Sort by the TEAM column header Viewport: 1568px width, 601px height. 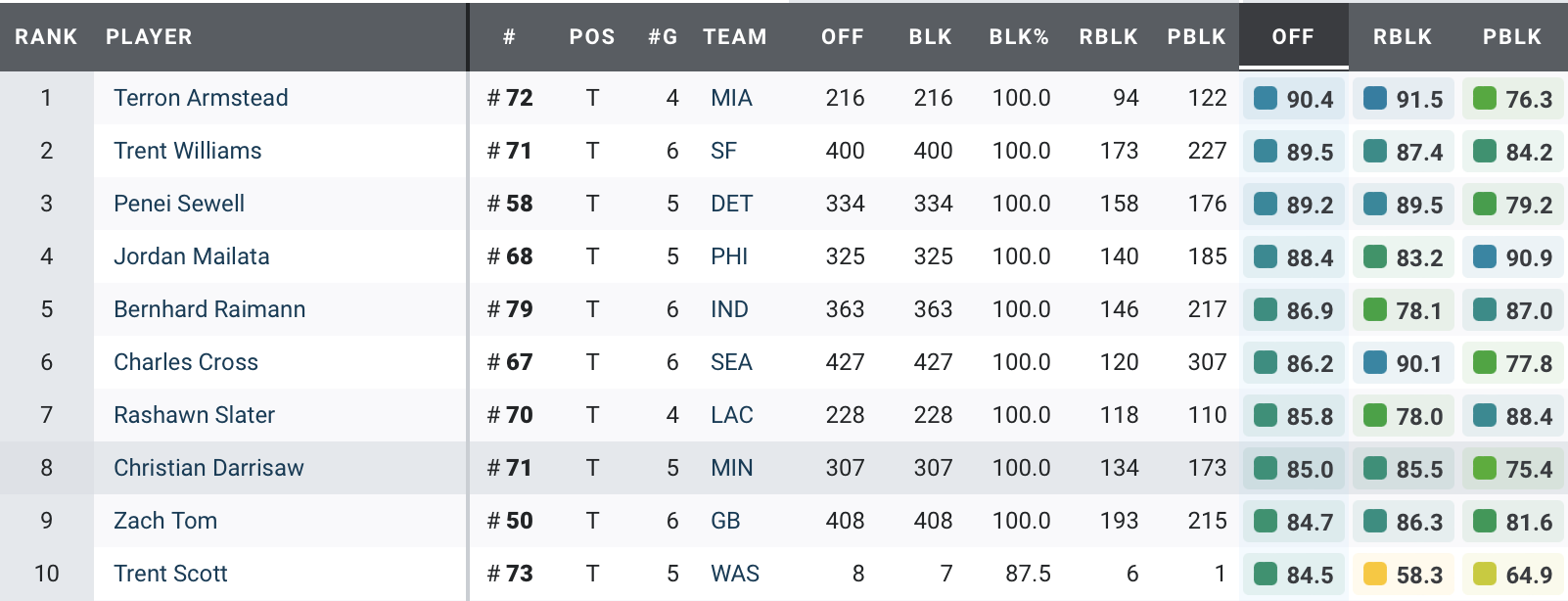pyautogui.click(x=735, y=37)
